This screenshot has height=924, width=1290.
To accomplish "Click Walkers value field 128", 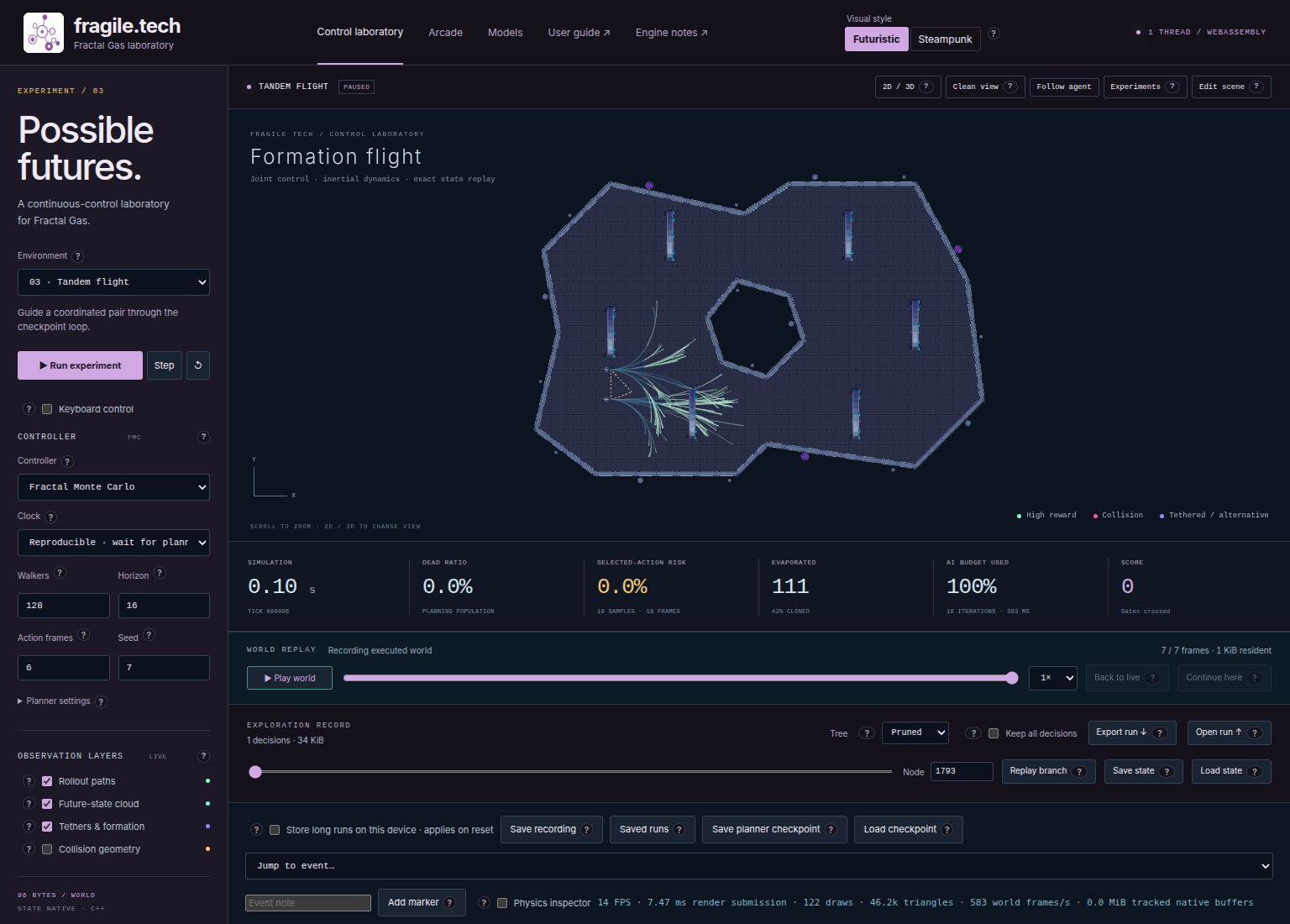I will [64, 606].
